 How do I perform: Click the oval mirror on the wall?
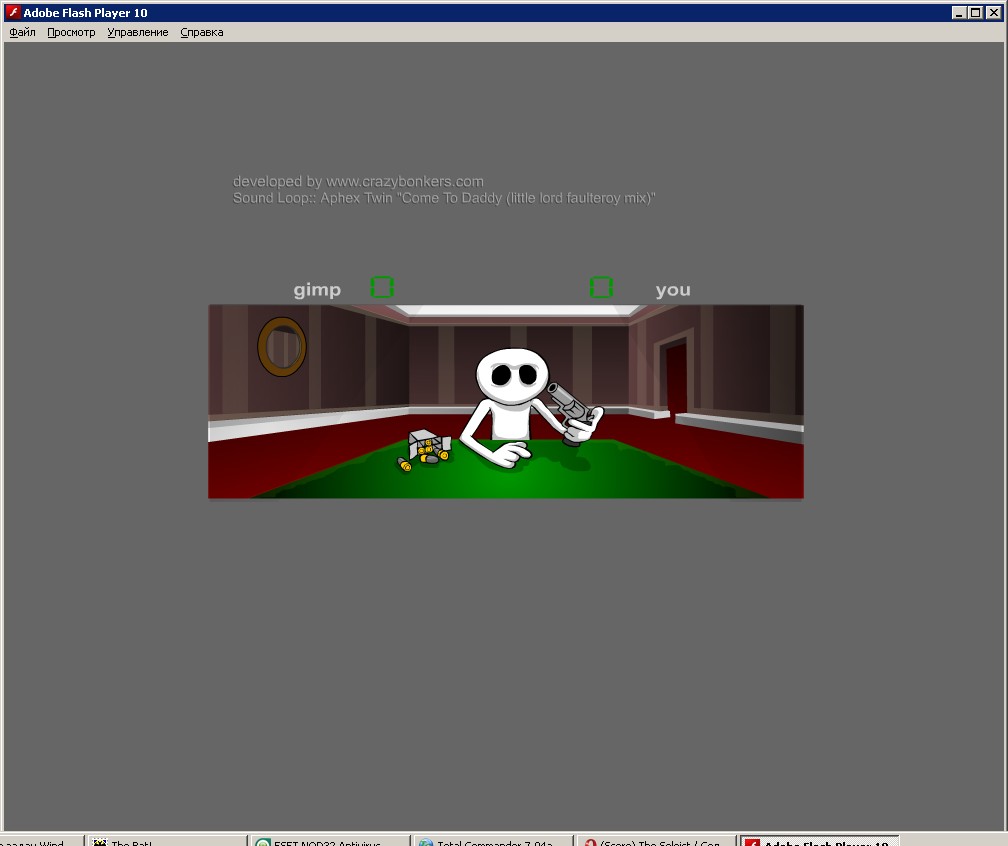(x=282, y=346)
